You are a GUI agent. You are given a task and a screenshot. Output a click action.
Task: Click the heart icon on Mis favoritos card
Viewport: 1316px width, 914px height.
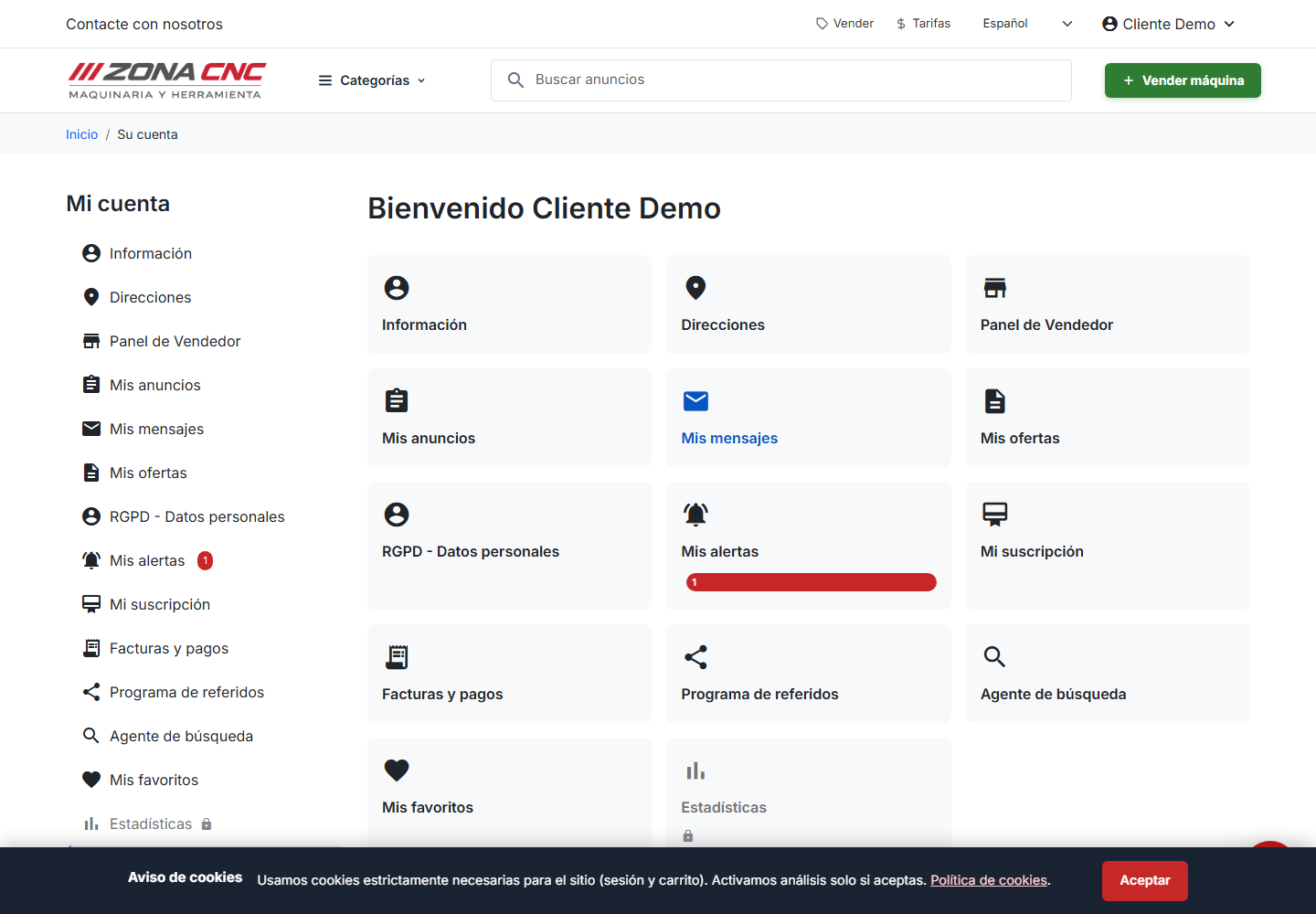(397, 771)
